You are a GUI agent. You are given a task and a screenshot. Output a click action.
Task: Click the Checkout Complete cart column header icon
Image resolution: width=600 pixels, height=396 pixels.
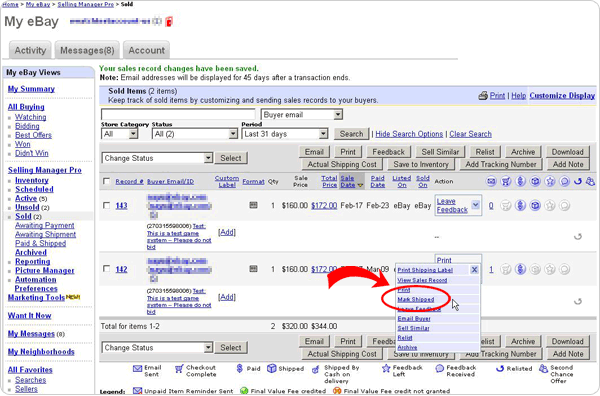(x=506, y=181)
